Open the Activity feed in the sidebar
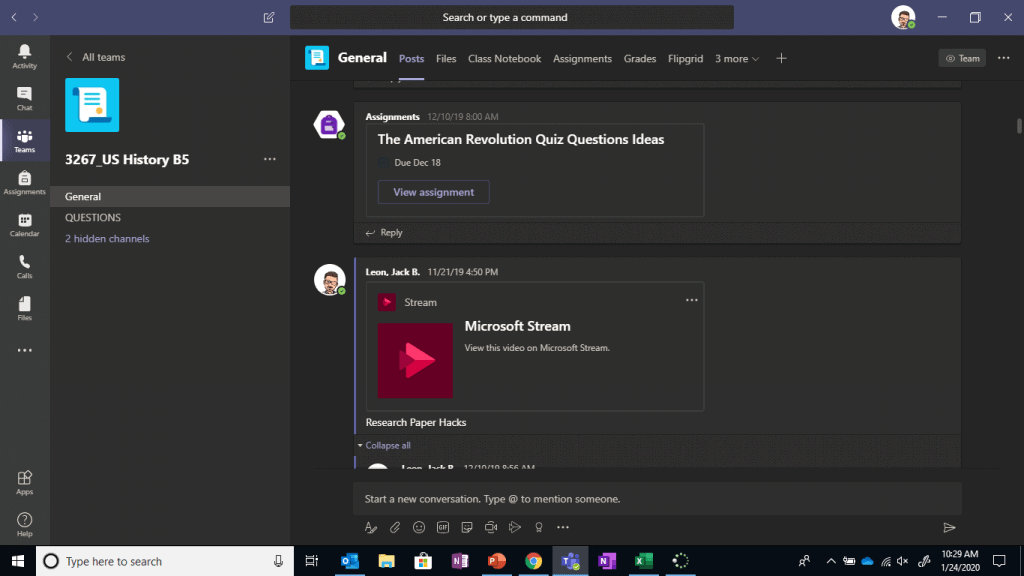The width and height of the screenshot is (1024, 576). click(x=24, y=56)
